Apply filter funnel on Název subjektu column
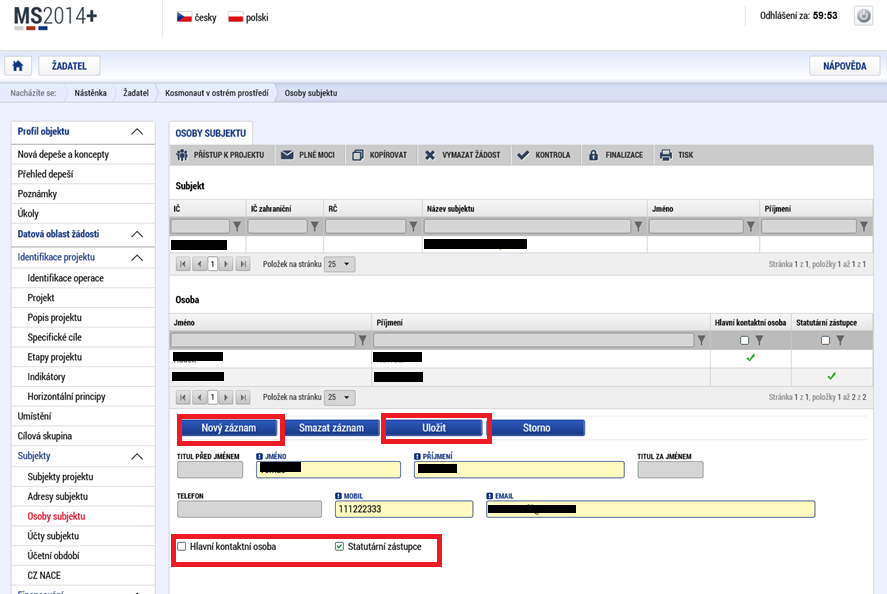 (638, 227)
